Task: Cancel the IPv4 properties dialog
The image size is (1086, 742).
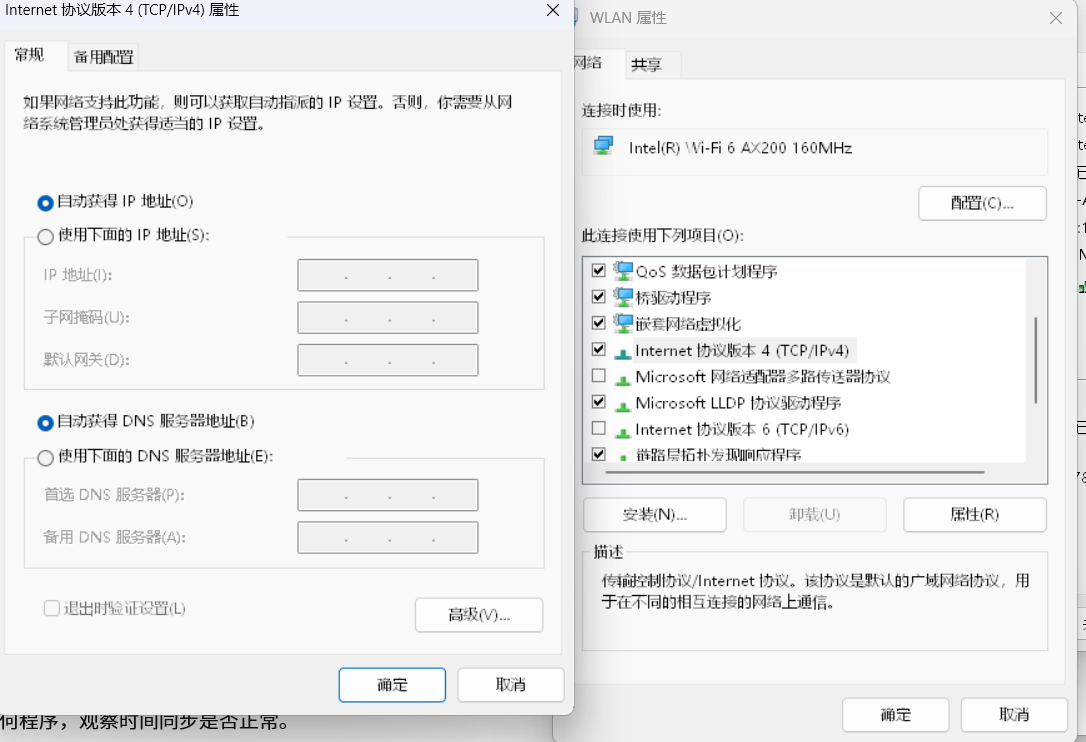Action: 510,684
